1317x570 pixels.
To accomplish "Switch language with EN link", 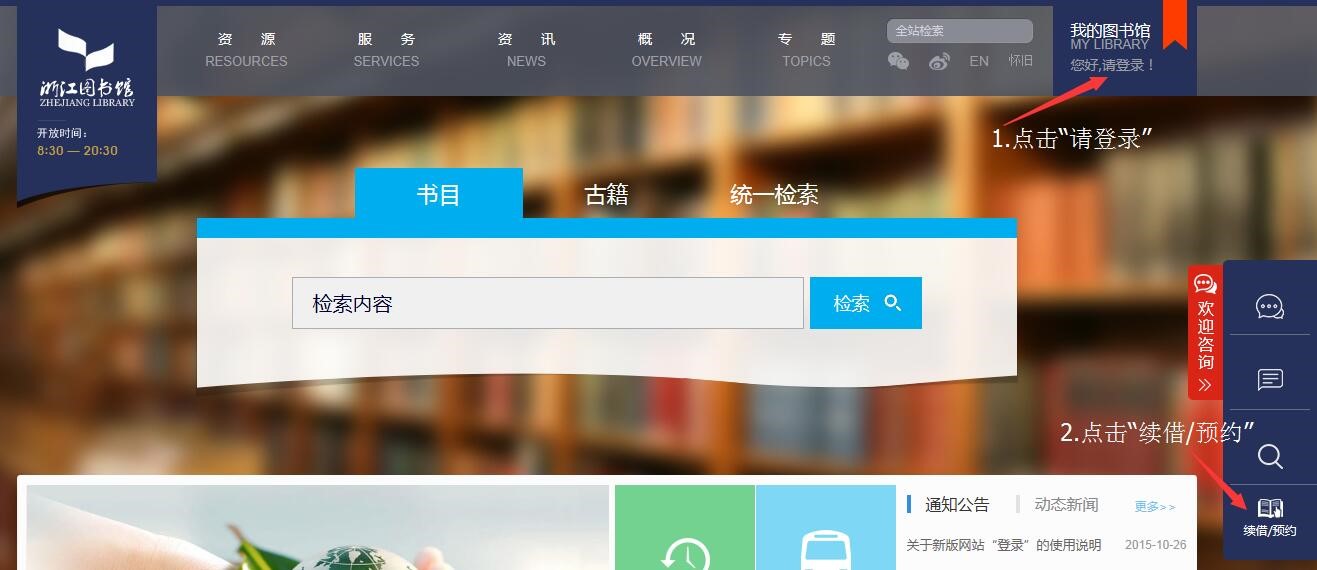I will (x=979, y=61).
